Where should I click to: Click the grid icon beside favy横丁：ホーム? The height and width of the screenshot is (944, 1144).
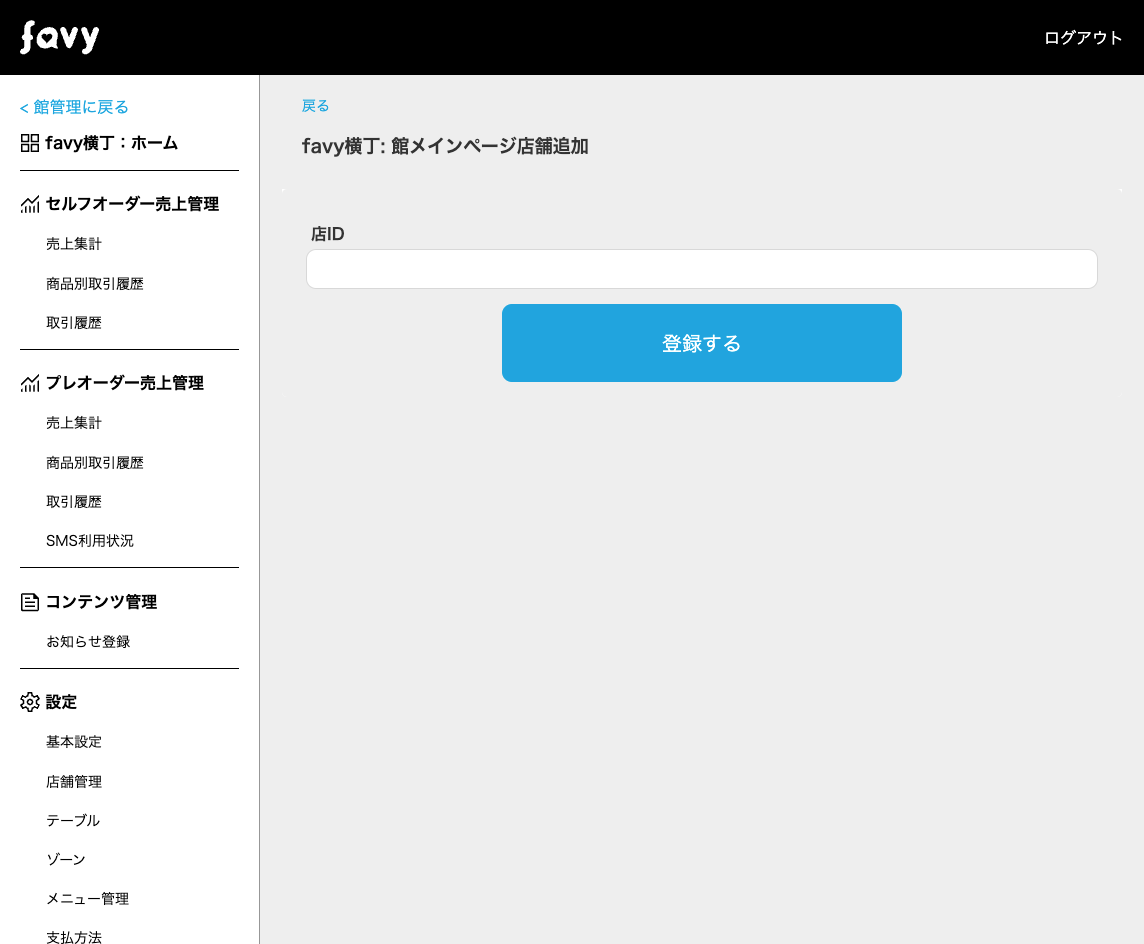tap(30, 143)
